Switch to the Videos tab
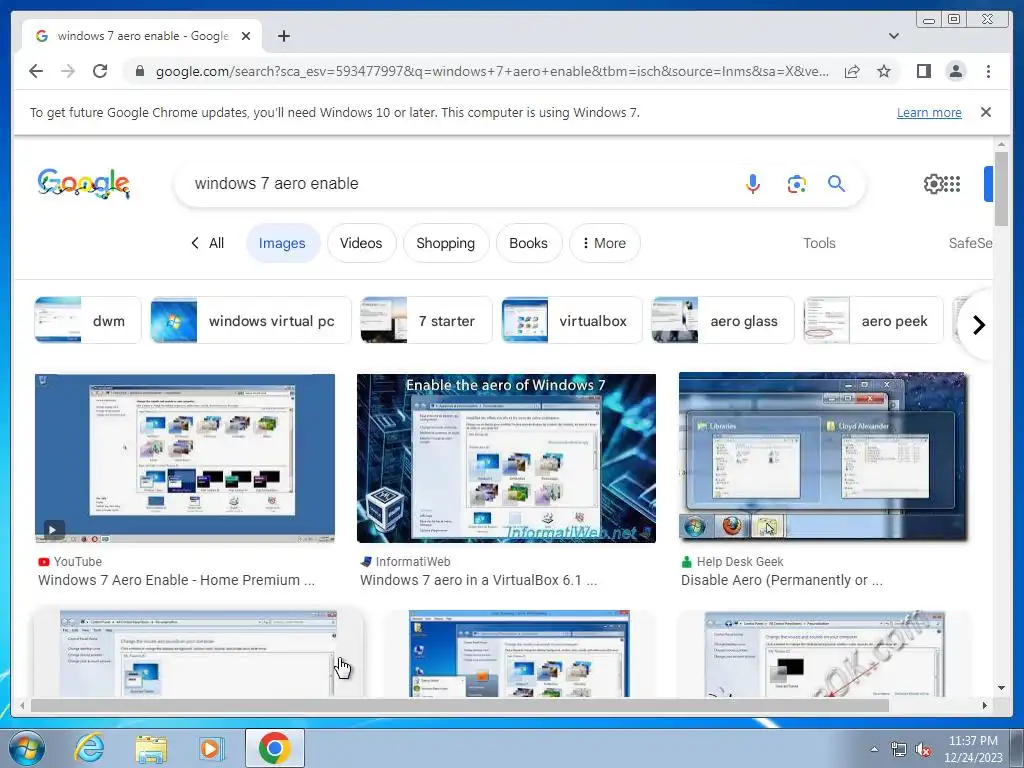1024x768 pixels. 361,243
